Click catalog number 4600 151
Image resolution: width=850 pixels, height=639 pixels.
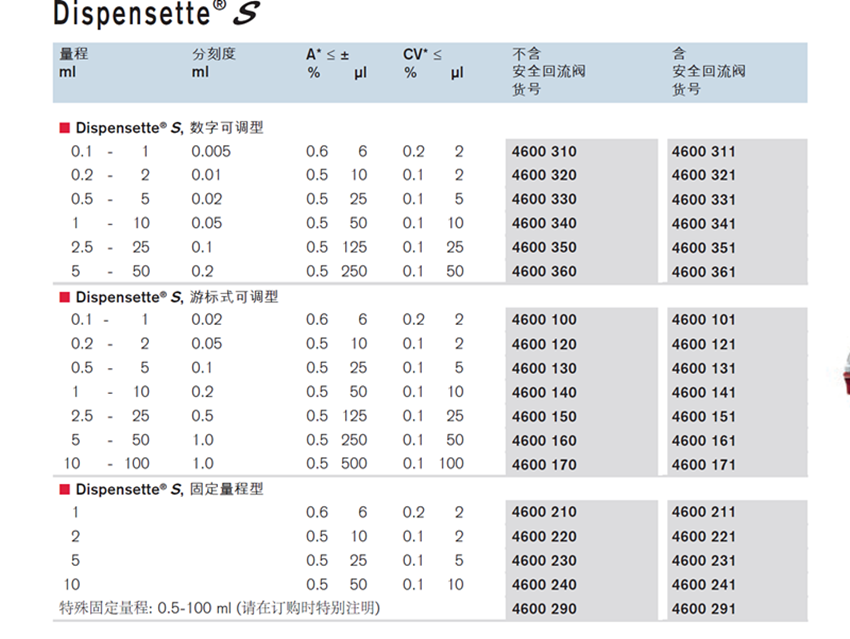tap(704, 417)
